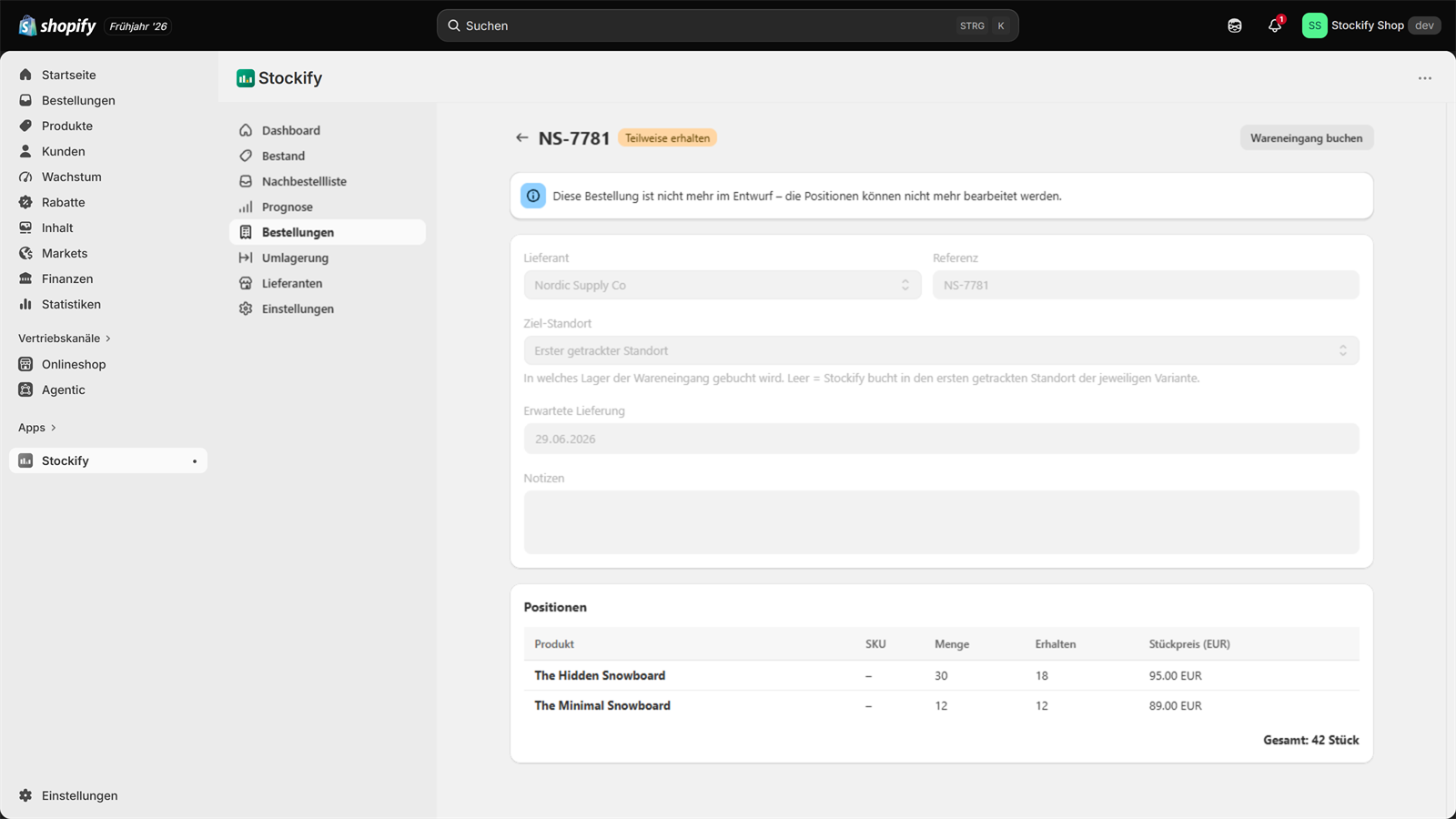Click the Gesamt: 42 Stück total
Image resolution: width=1456 pixels, height=819 pixels.
1310,740
